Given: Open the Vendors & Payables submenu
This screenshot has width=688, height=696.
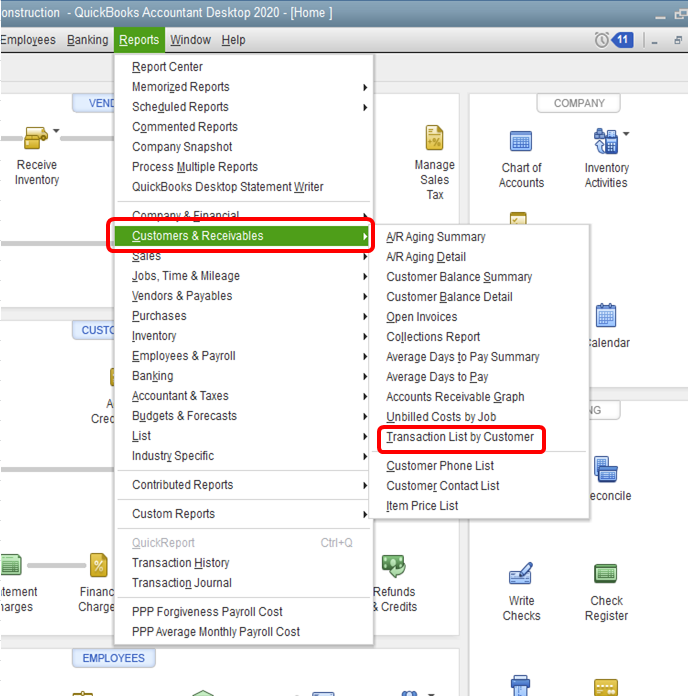Looking at the screenshot, I should tap(243, 296).
